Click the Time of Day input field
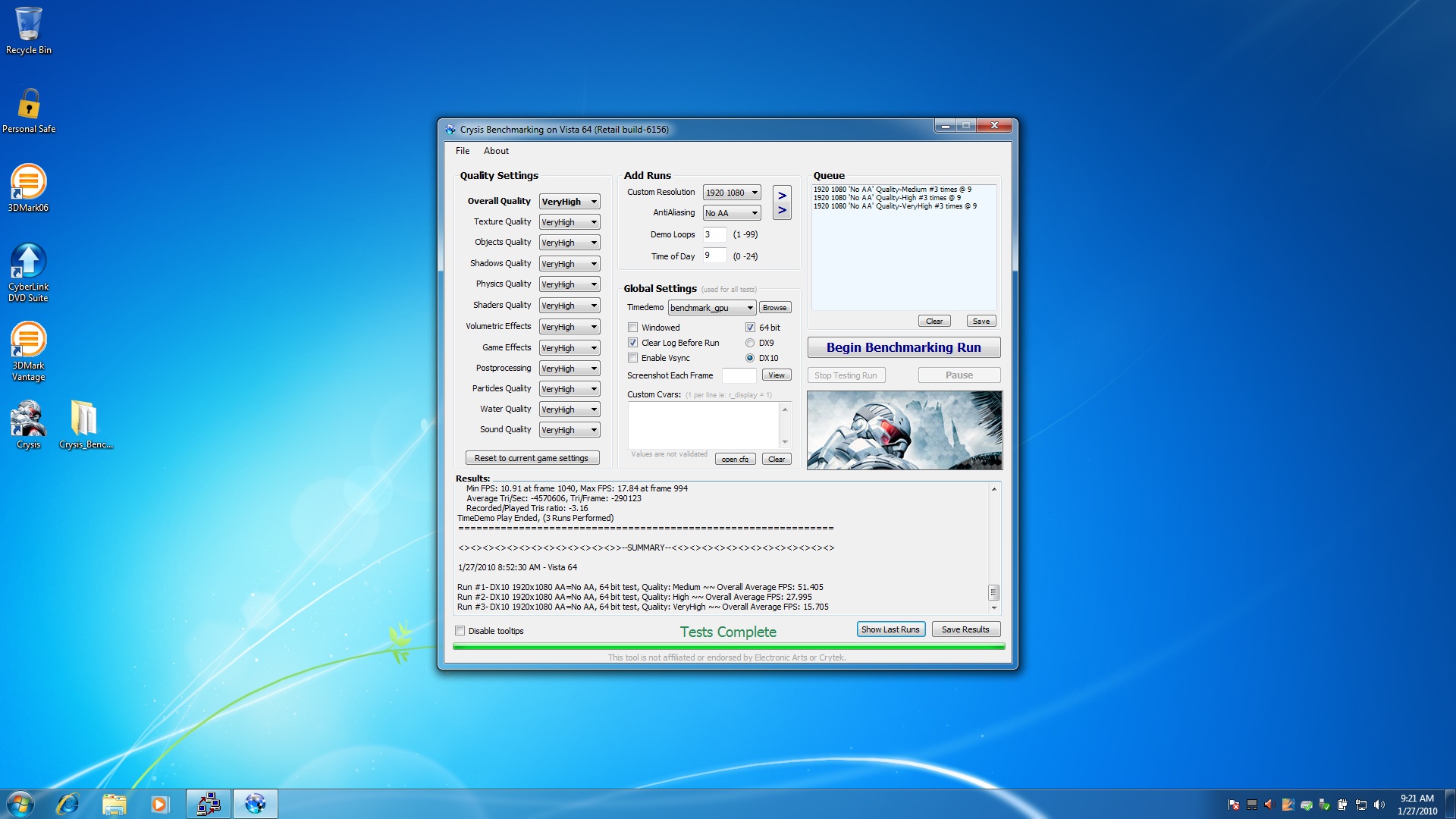This screenshot has width=1456, height=819. pos(714,256)
